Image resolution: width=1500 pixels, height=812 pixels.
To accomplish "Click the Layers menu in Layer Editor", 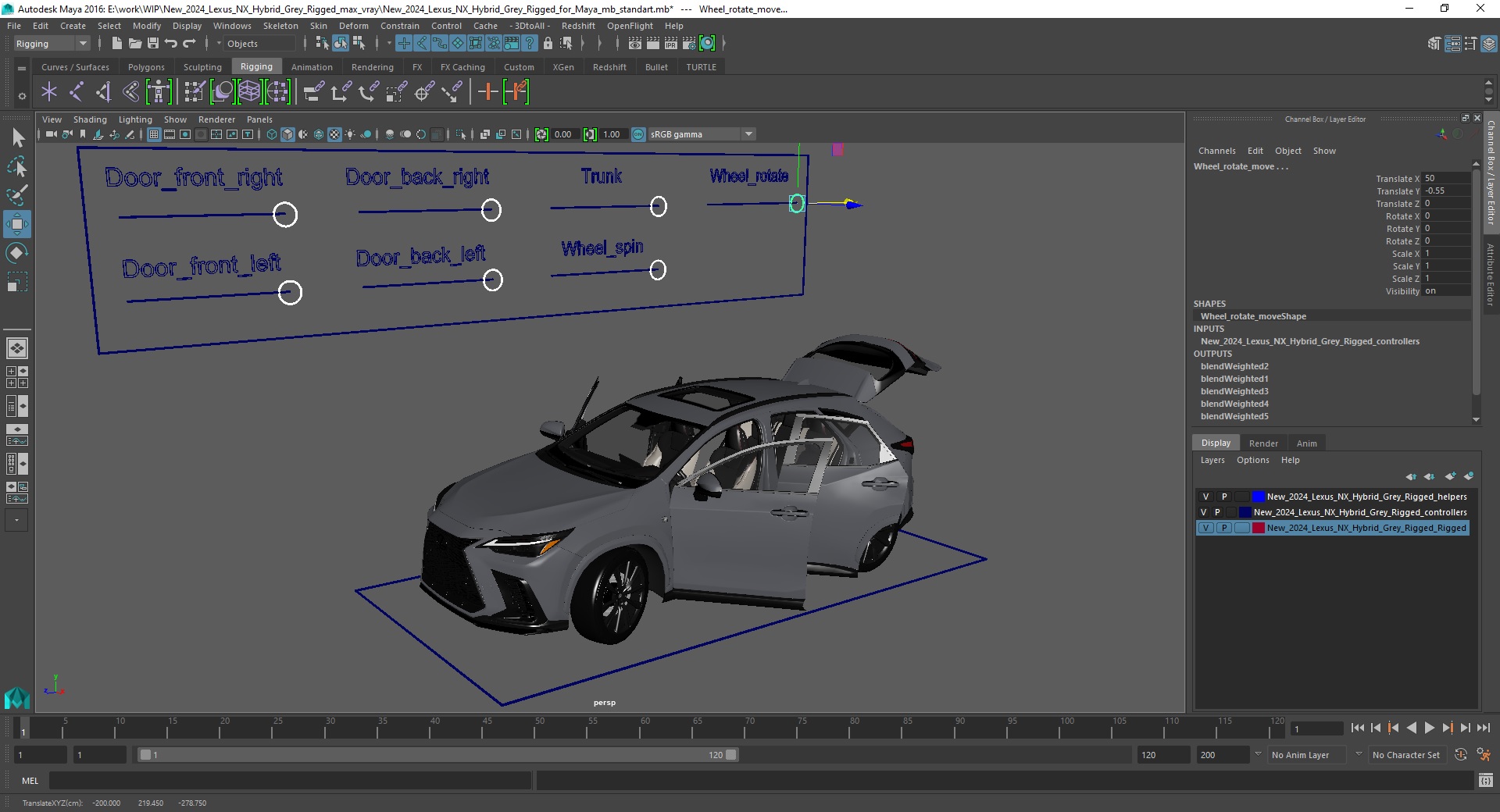I will pyautogui.click(x=1212, y=460).
